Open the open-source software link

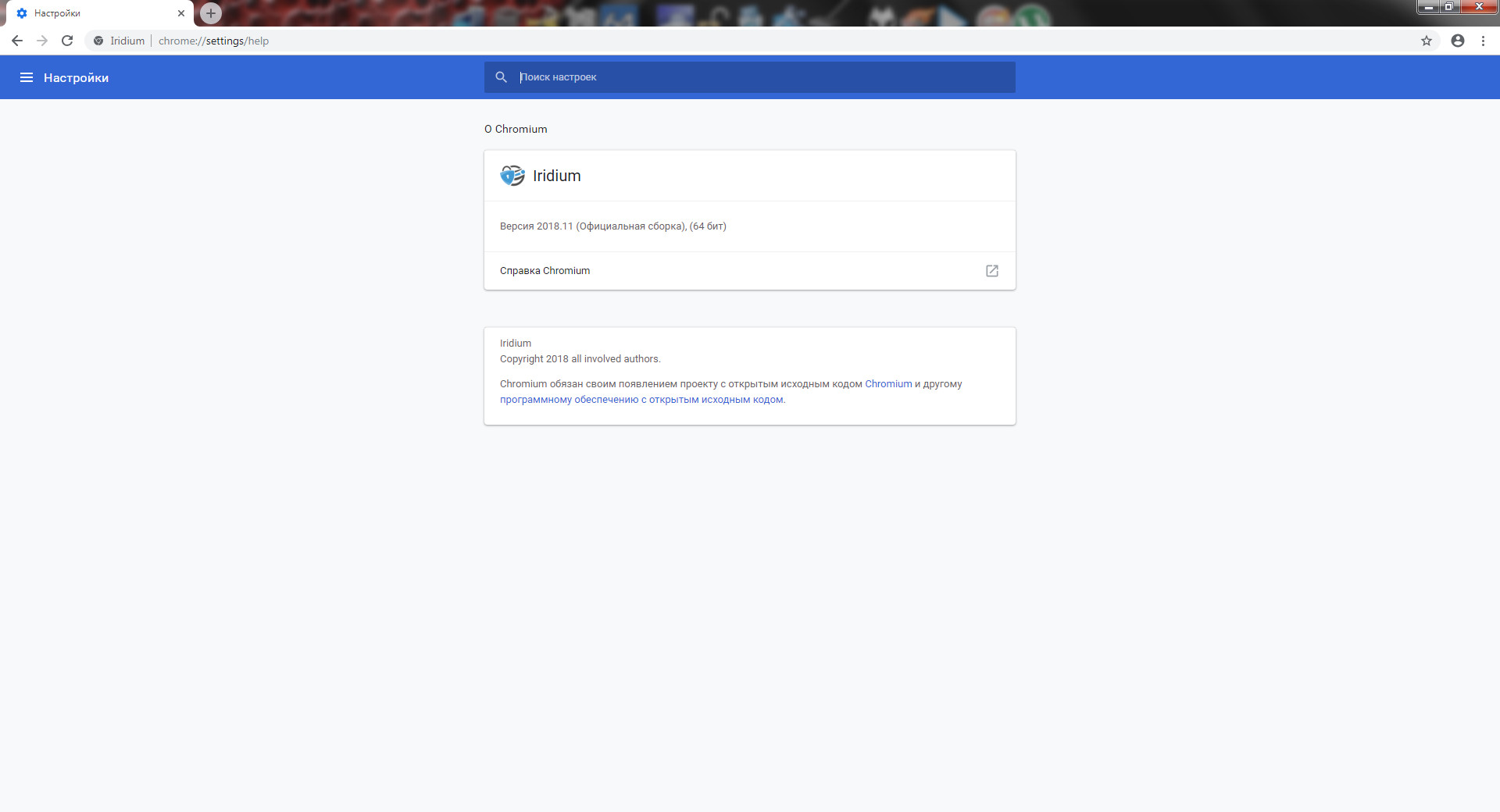click(x=641, y=400)
